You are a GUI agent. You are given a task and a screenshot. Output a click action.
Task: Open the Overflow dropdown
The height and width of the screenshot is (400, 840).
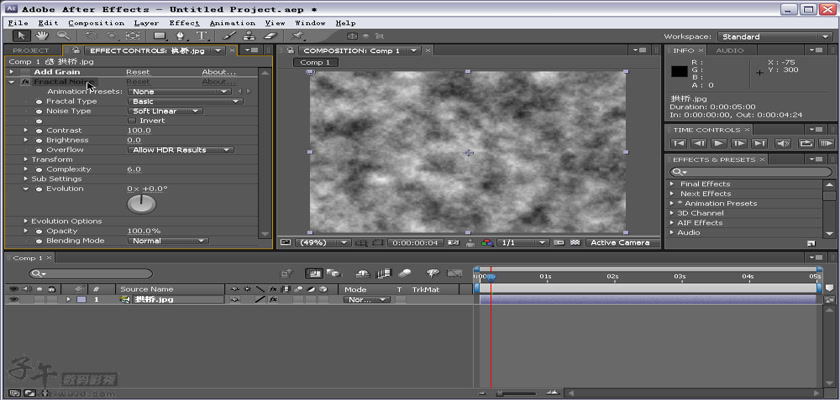click(x=181, y=150)
